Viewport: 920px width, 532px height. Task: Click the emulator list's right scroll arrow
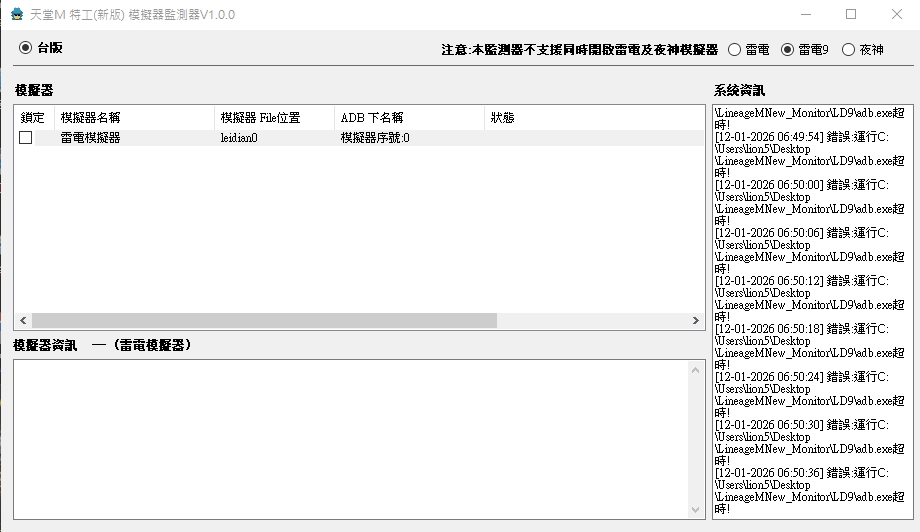point(697,321)
